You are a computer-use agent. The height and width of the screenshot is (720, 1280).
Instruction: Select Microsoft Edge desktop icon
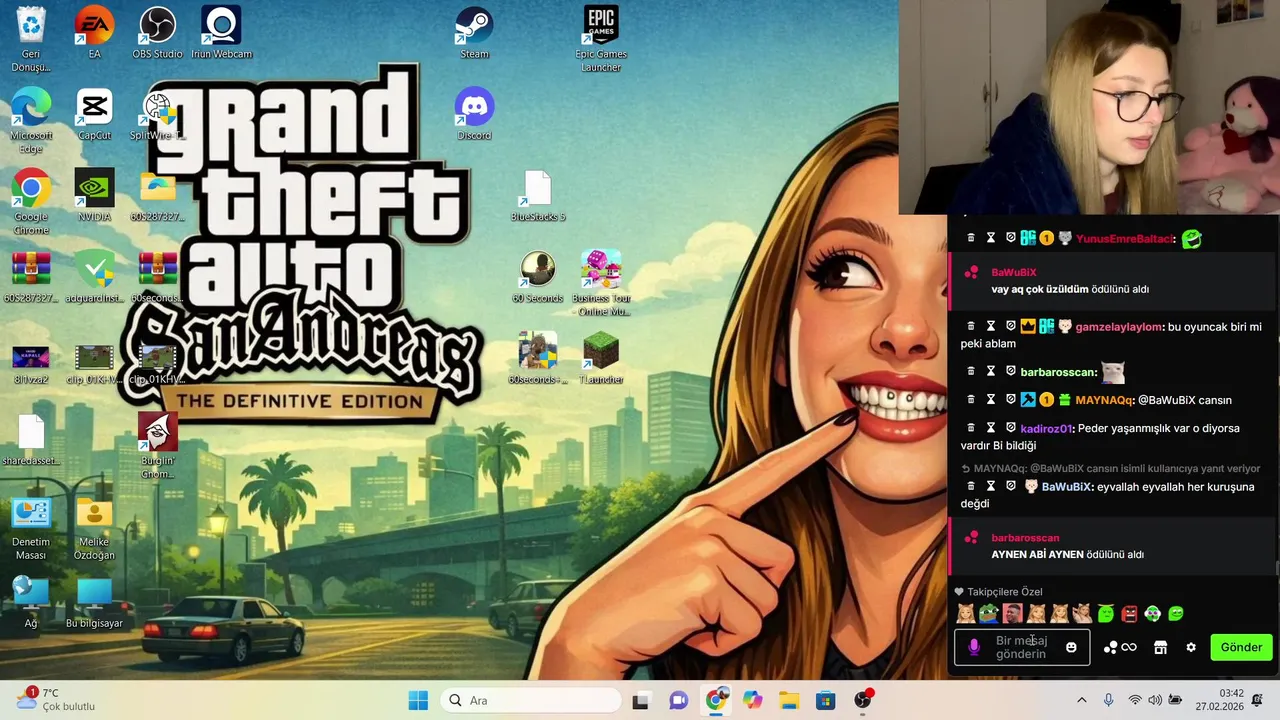click(x=31, y=120)
